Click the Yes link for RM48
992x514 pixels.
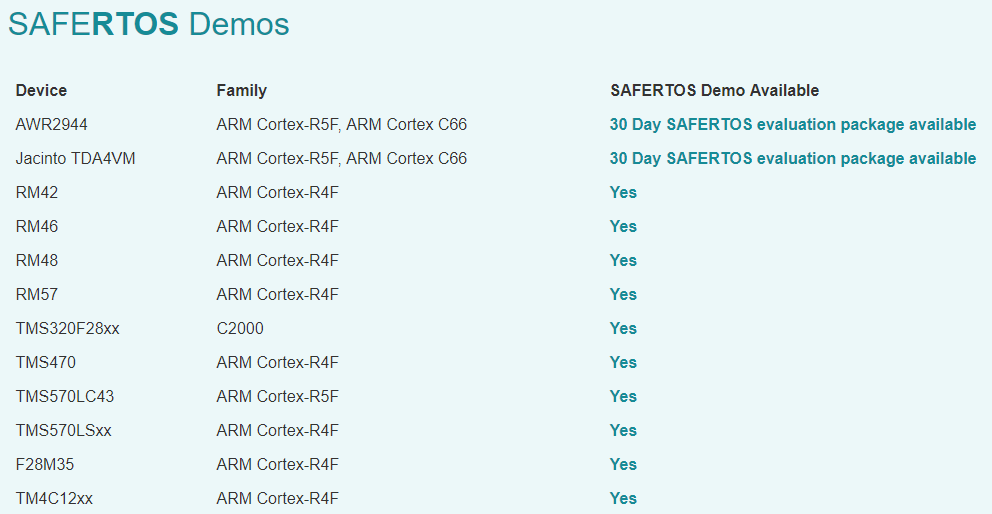(623, 260)
